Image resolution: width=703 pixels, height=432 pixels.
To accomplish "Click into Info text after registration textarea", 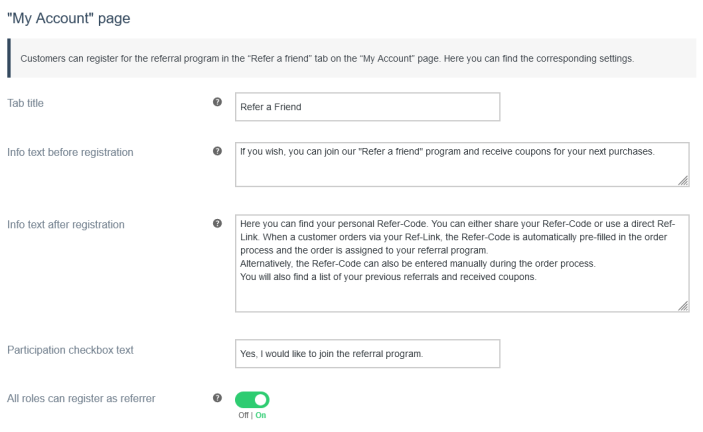I will click(x=462, y=264).
